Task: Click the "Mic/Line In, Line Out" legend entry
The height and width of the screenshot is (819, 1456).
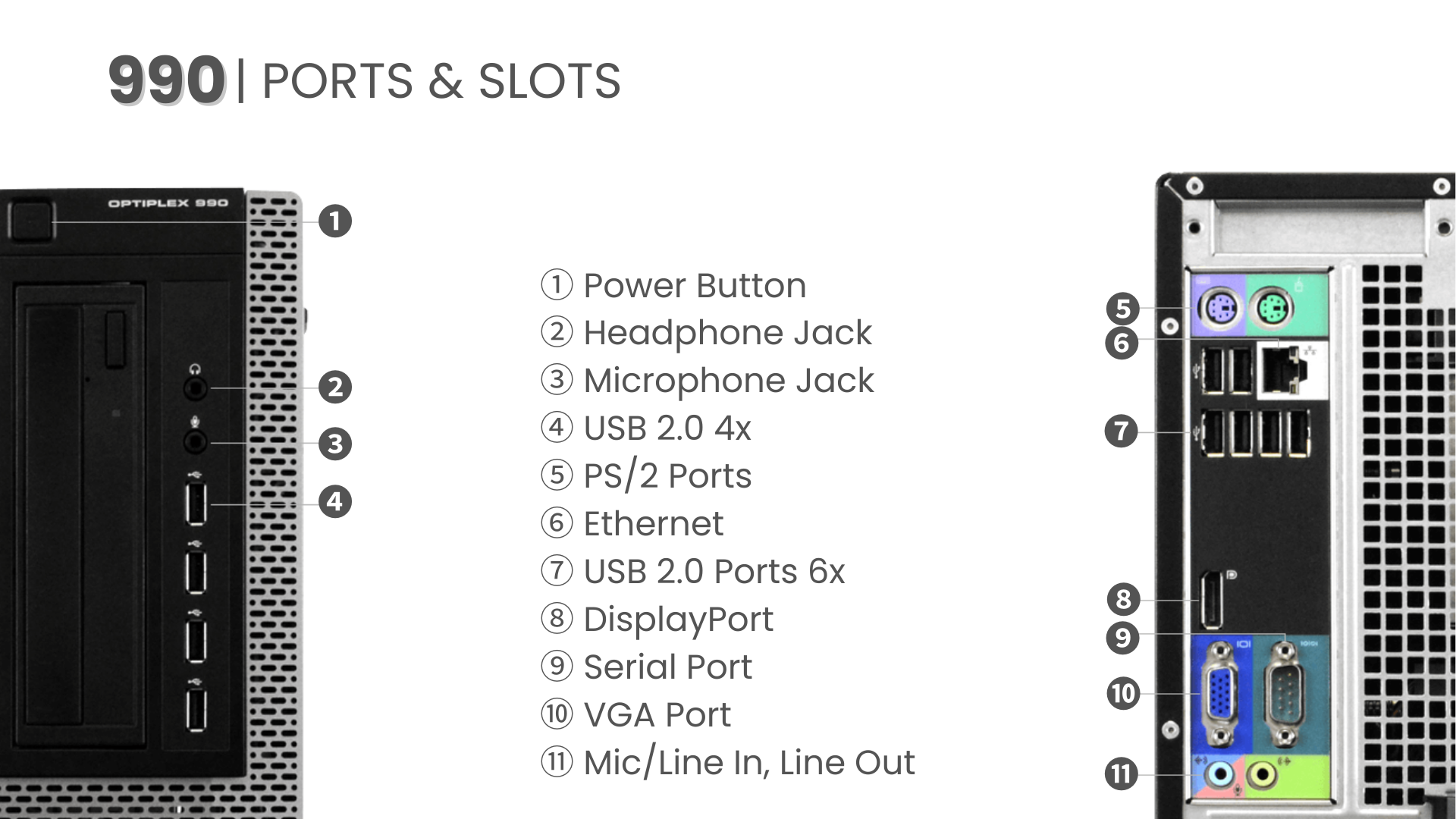Action: pos(748,763)
